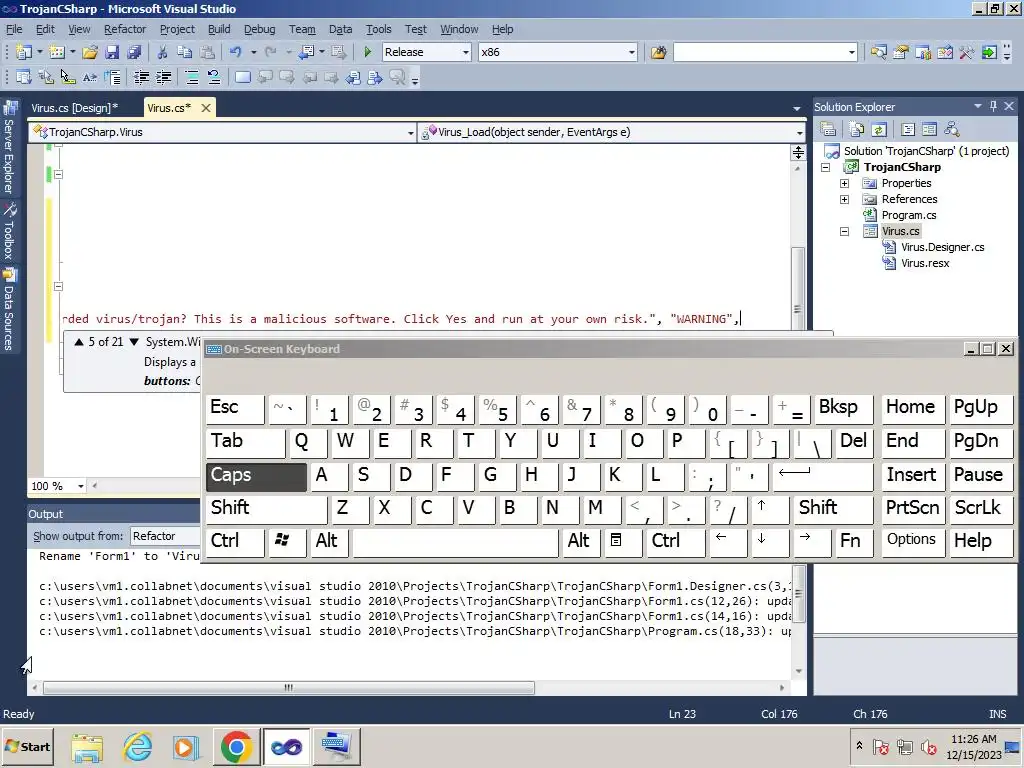This screenshot has width=1024, height=768.
Task: Click the Find in Files icon
Action: click(658, 52)
